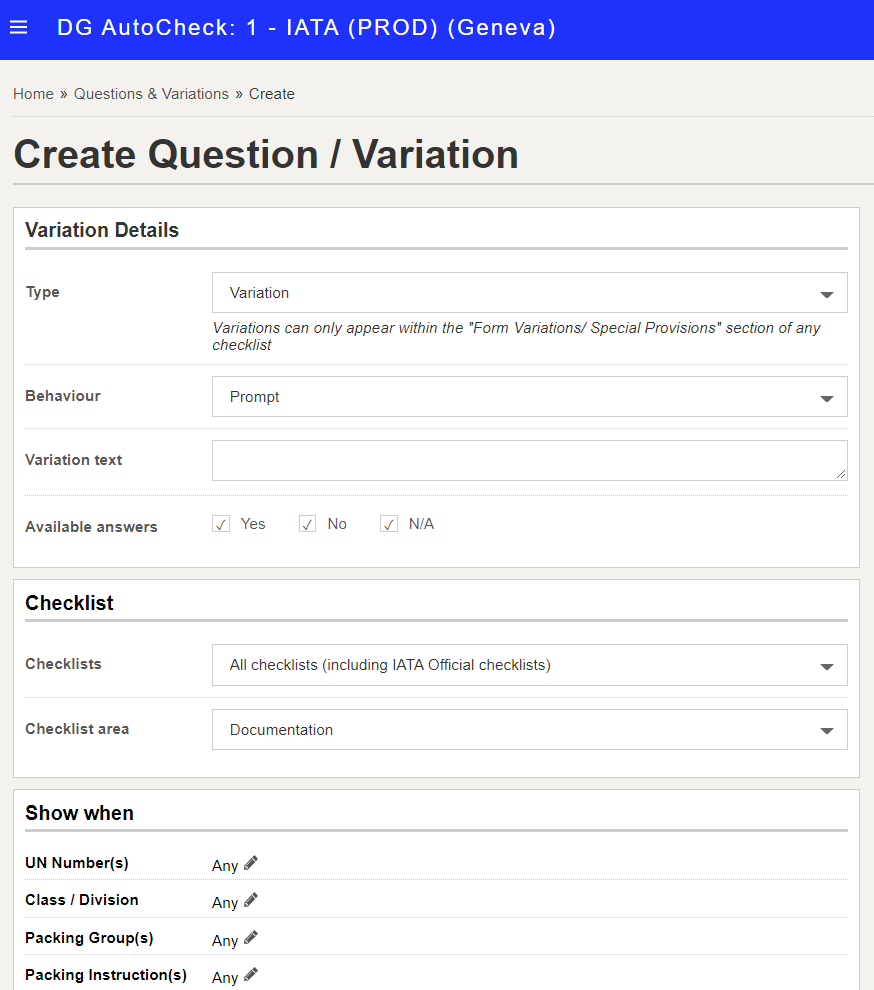874x990 pixels.
Task: Click the text area resize handle
Action: tap(841, 474)
